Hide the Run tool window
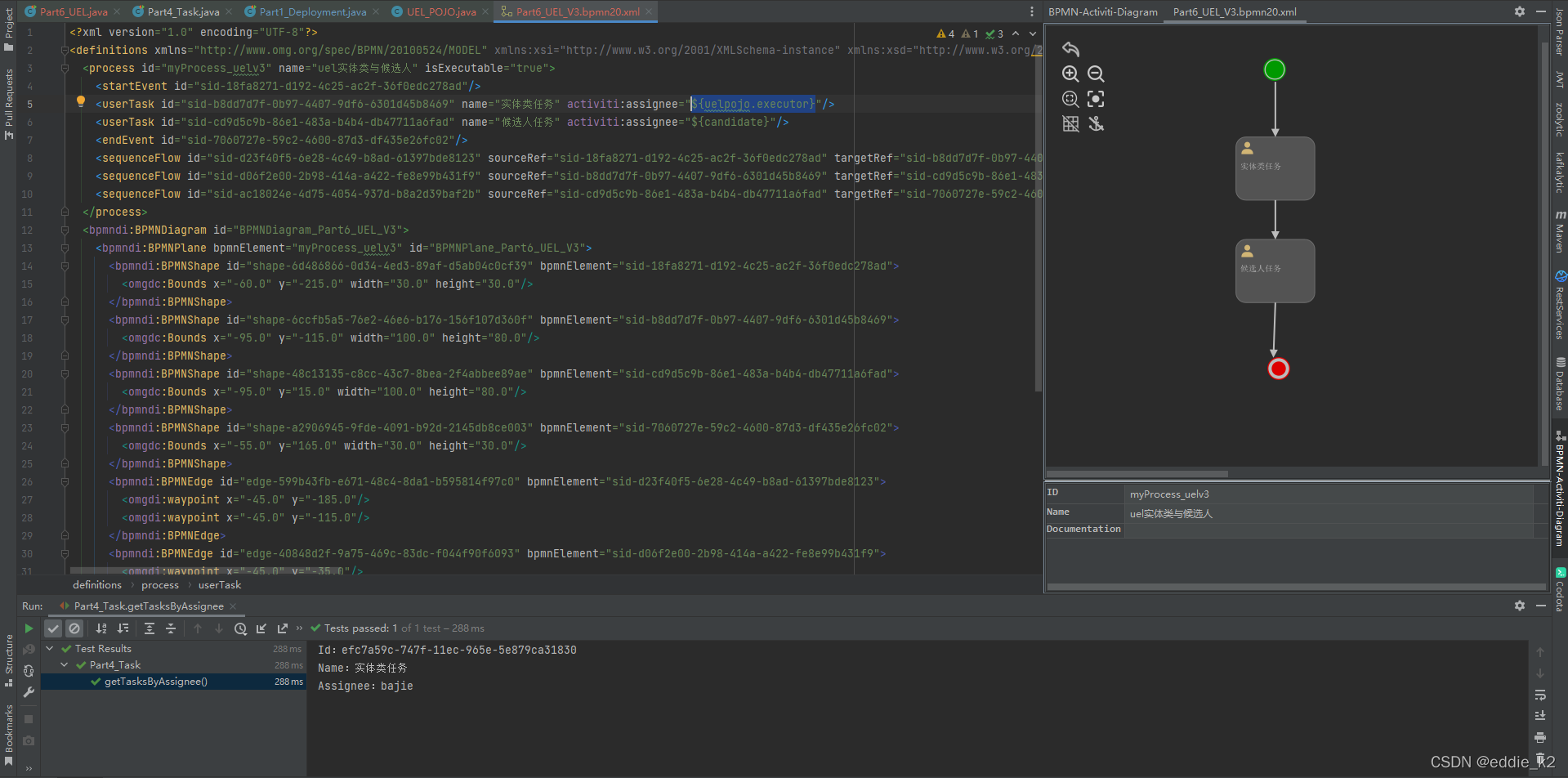This screenshot has height=778, width=1568. click(1540, 606)
